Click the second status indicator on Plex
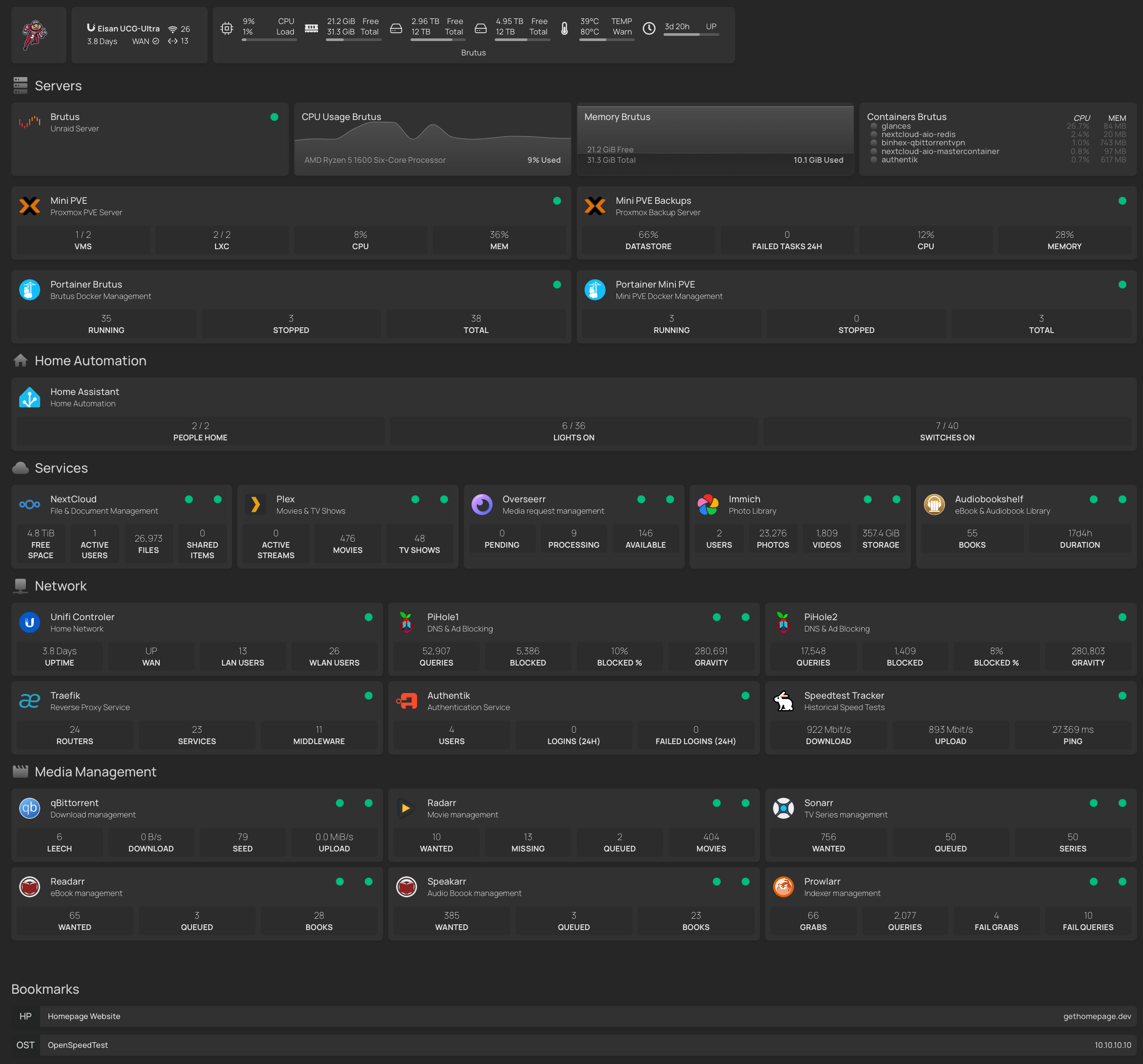Image resolution: width=1143 pixels, height=1064 pixels. point(443,499)
